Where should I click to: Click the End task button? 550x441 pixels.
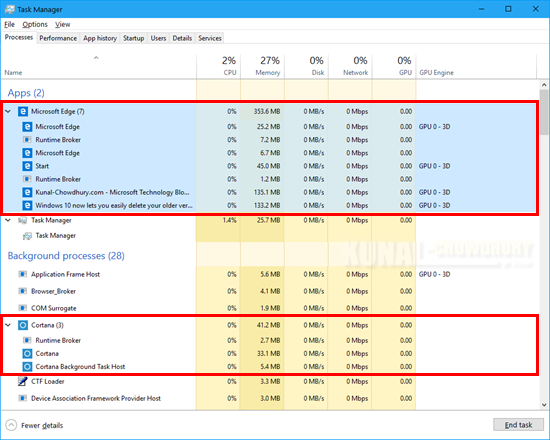click(x=518, y=425)
